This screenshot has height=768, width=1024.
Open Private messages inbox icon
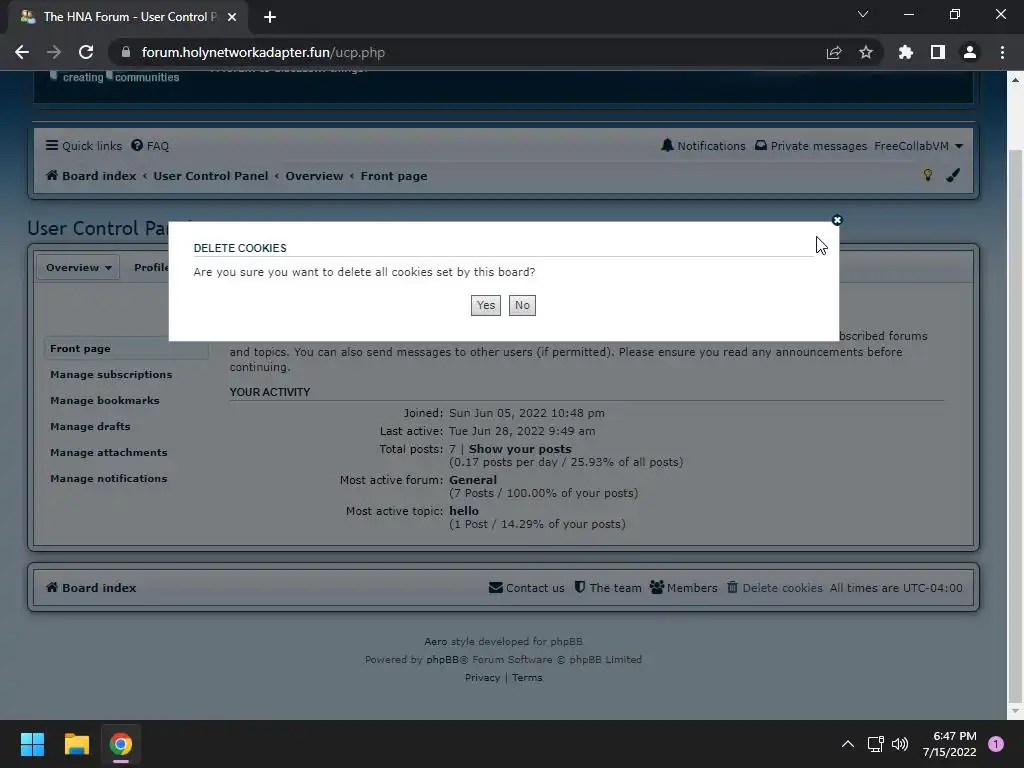[x=761, y=146]
